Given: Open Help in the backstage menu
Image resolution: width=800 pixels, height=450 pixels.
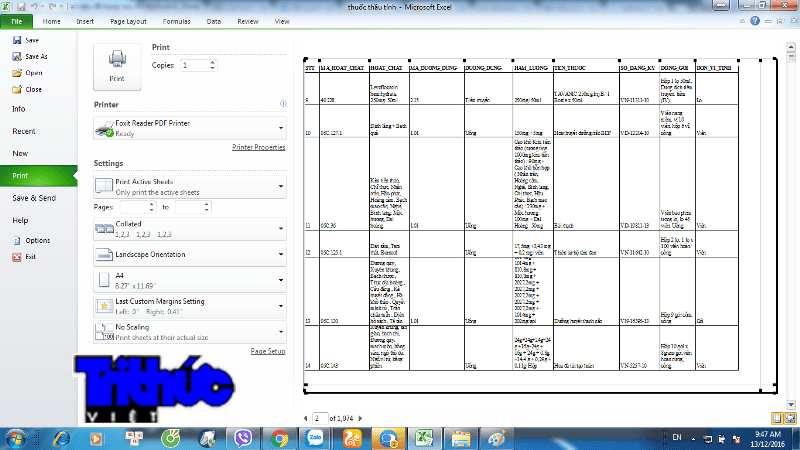Looking at the screenshot, I should [20, 220].
